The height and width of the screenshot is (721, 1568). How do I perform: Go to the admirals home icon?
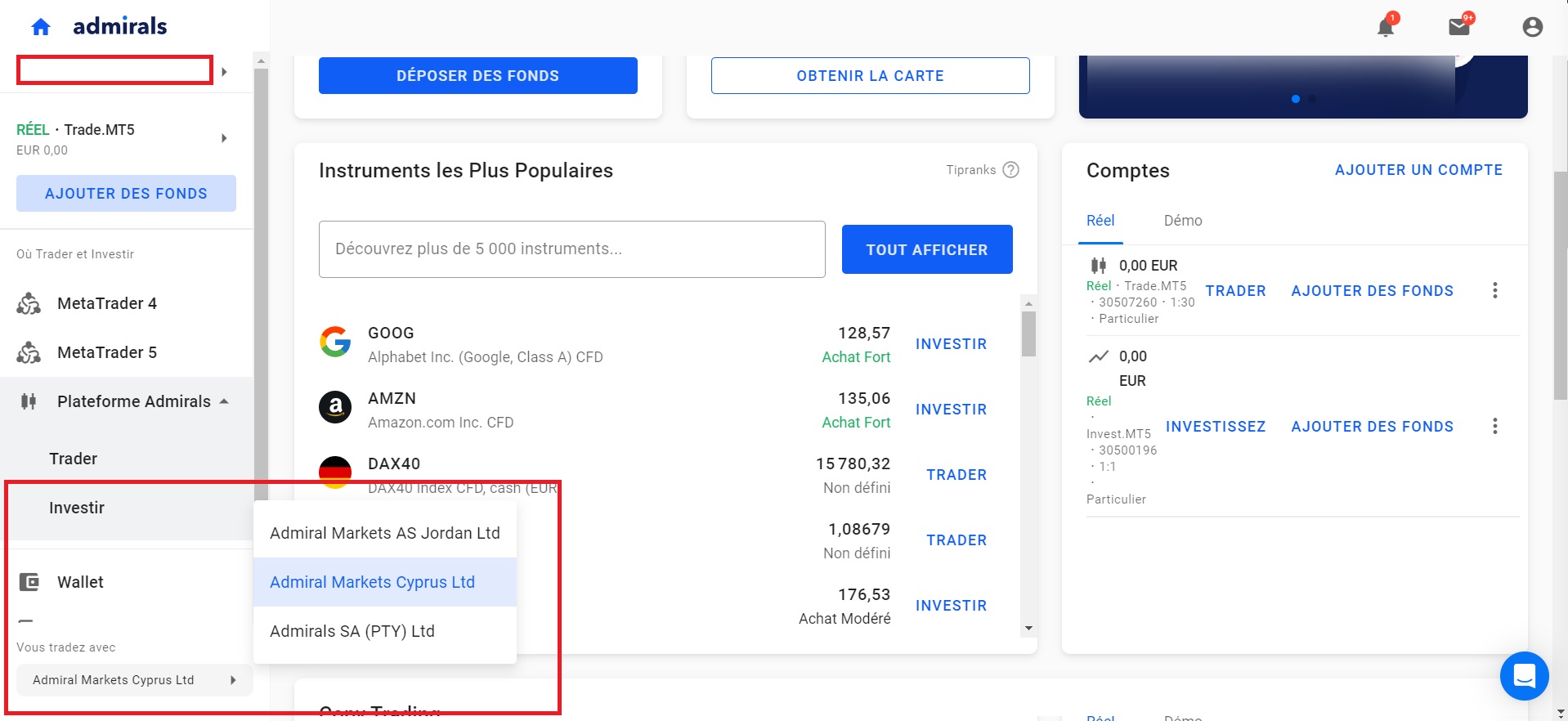click(x=41, y=27)
